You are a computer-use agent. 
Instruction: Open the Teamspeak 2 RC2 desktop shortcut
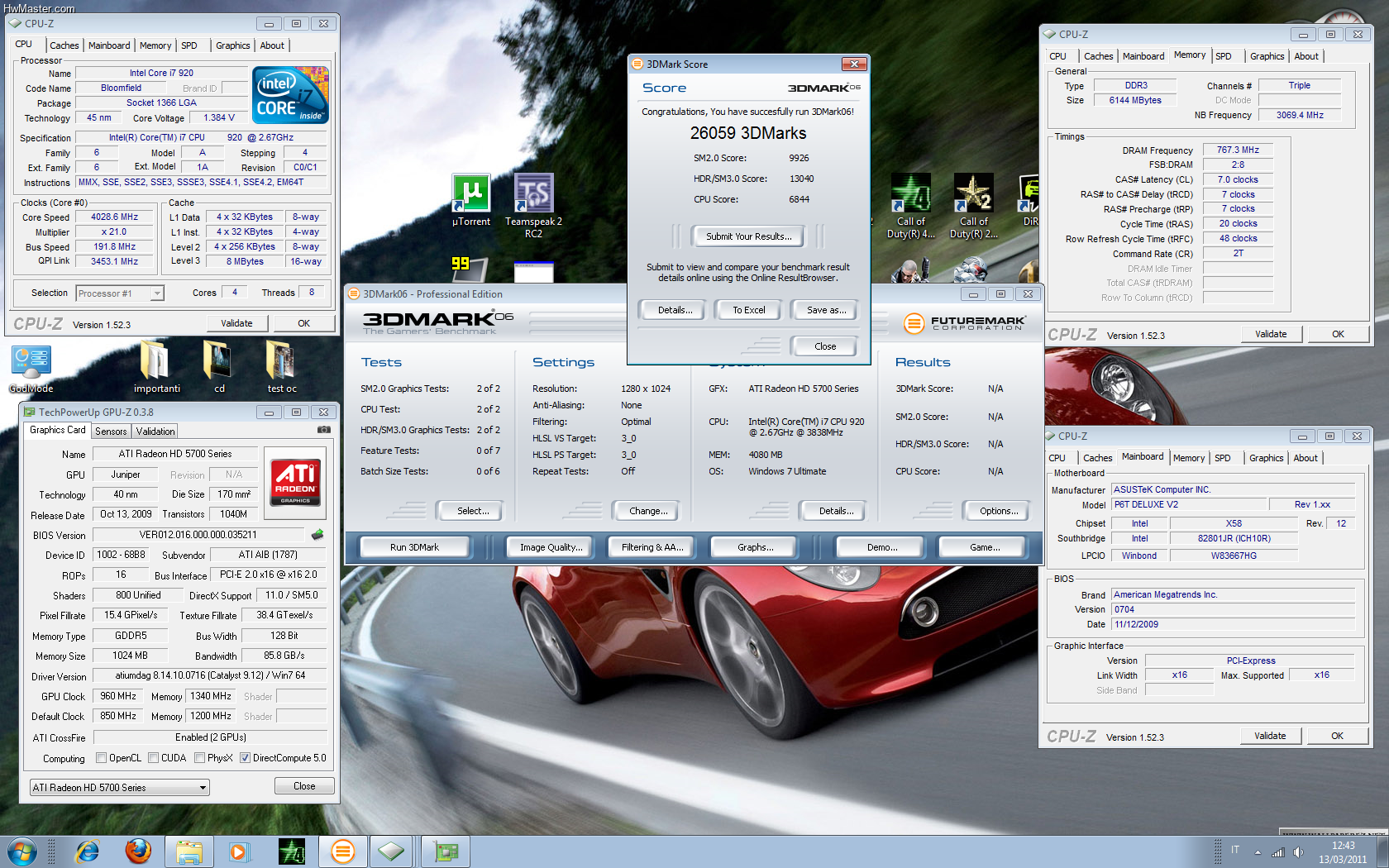coord(533,206)
